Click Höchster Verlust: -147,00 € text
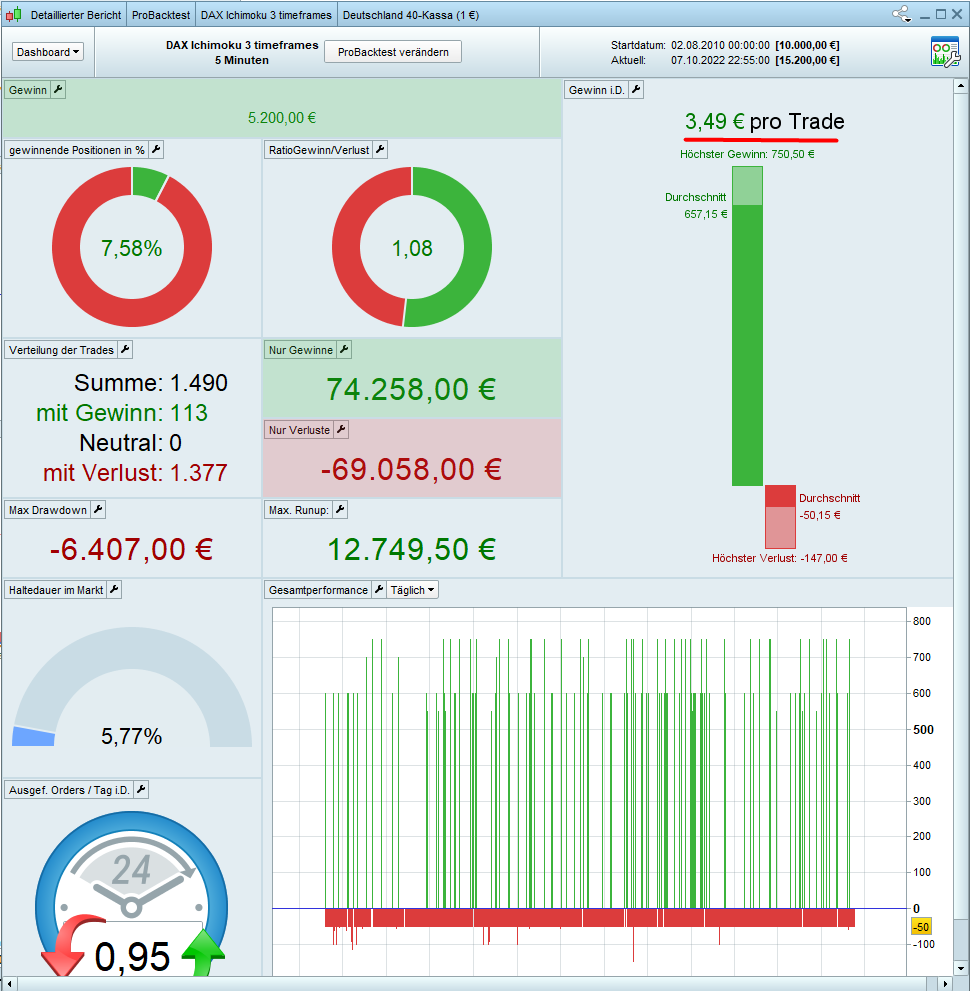 (x=780, y=558)
